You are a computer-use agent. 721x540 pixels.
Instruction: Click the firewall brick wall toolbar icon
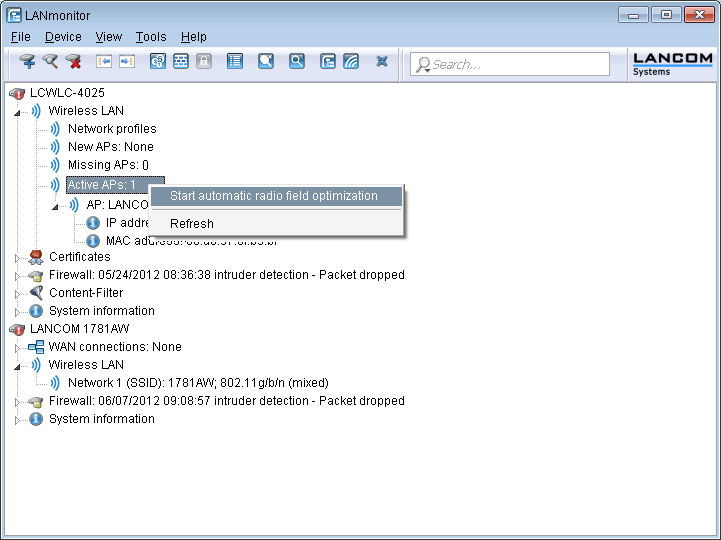tap(181, 62)
